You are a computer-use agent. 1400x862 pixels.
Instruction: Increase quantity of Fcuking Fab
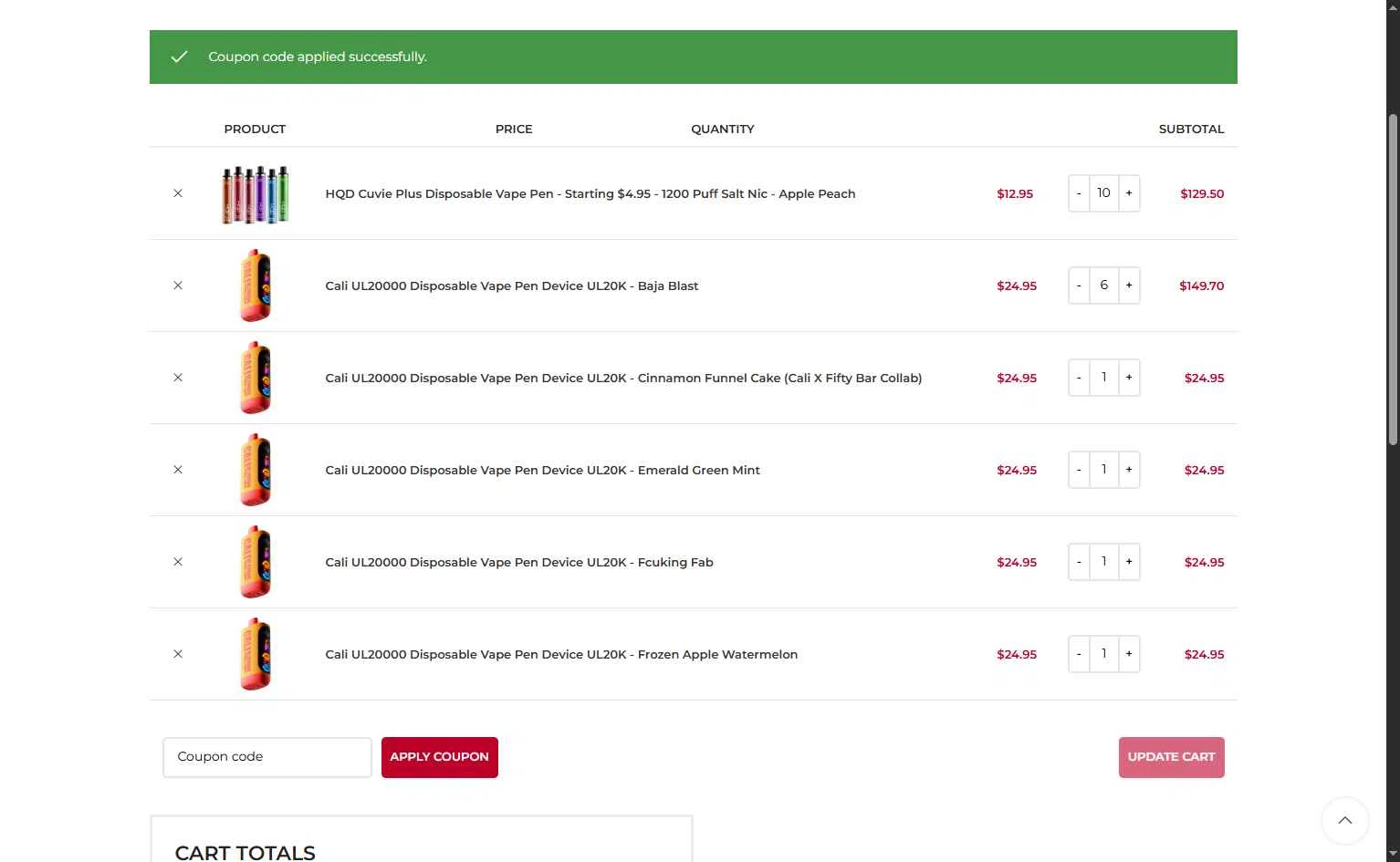pyautogui.click(x=1129, y=562)
